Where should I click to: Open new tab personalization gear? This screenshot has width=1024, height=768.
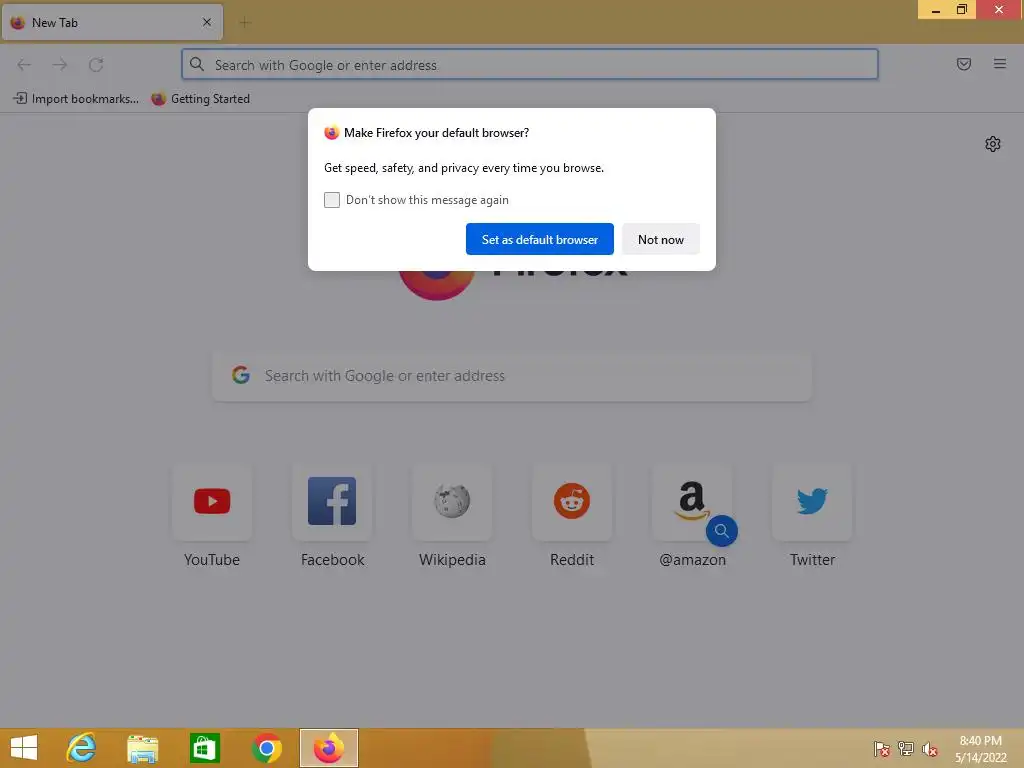993,144
